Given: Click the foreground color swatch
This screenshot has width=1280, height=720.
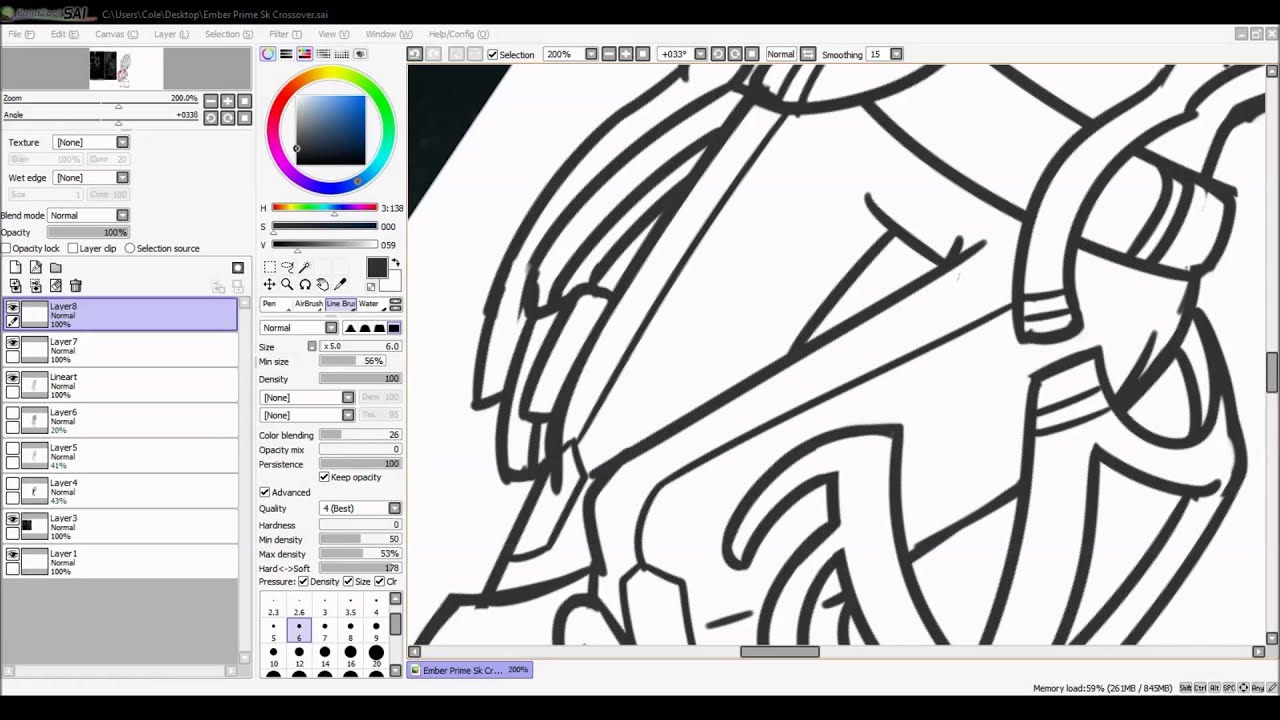Looking at the screenshot, I should (376, 267).
